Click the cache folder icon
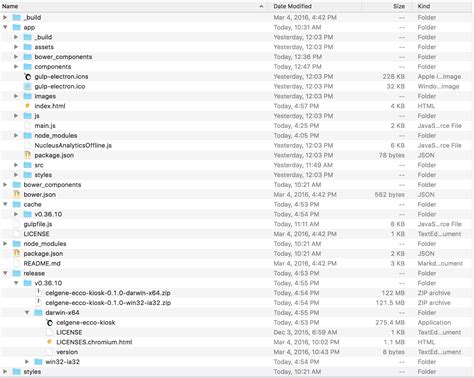Image resolution: width=474 pixels, height=378 pixels. click(x=17, y=204)
